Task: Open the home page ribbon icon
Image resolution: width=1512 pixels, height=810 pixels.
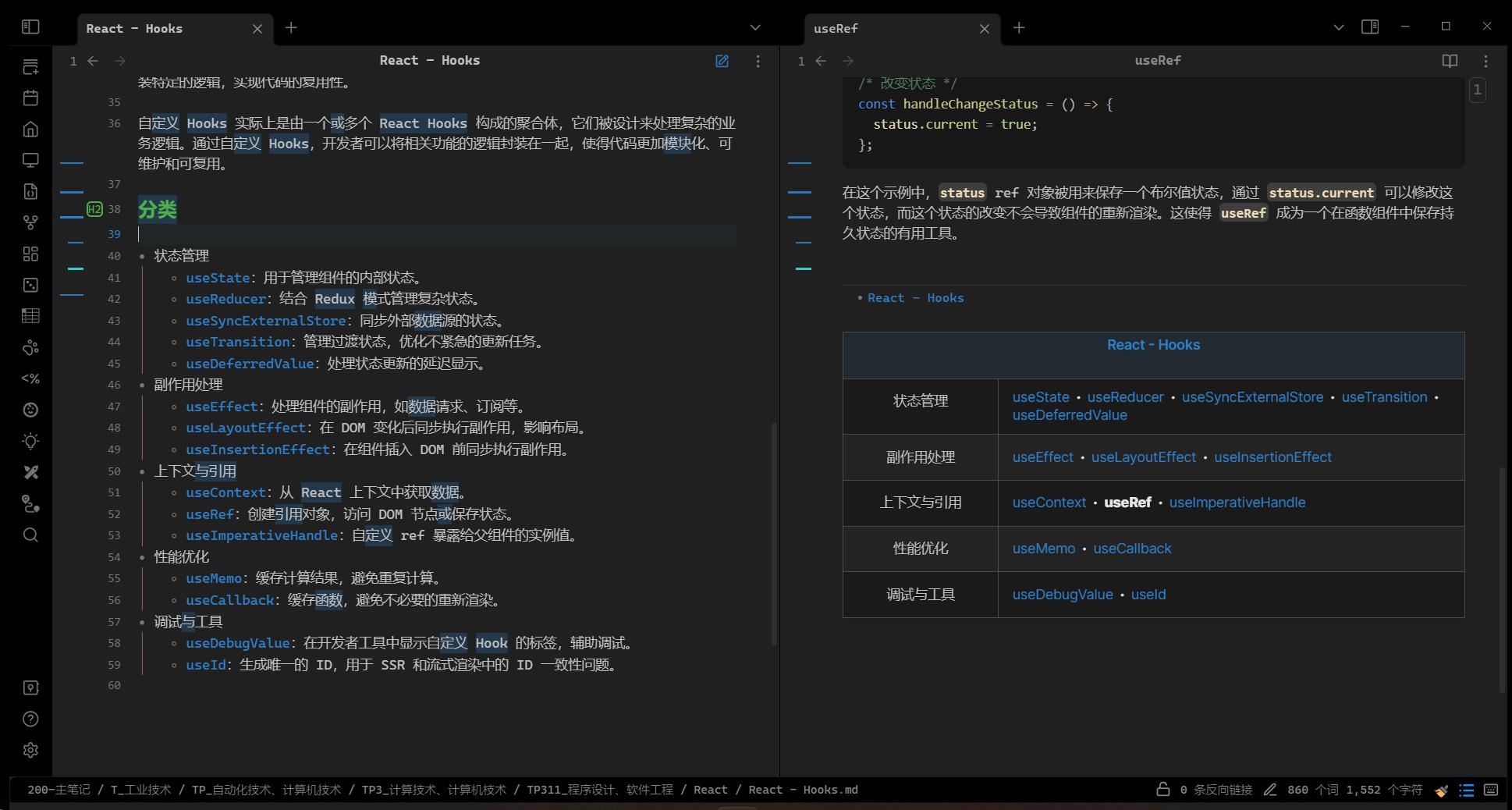Action: coord(30,130)
